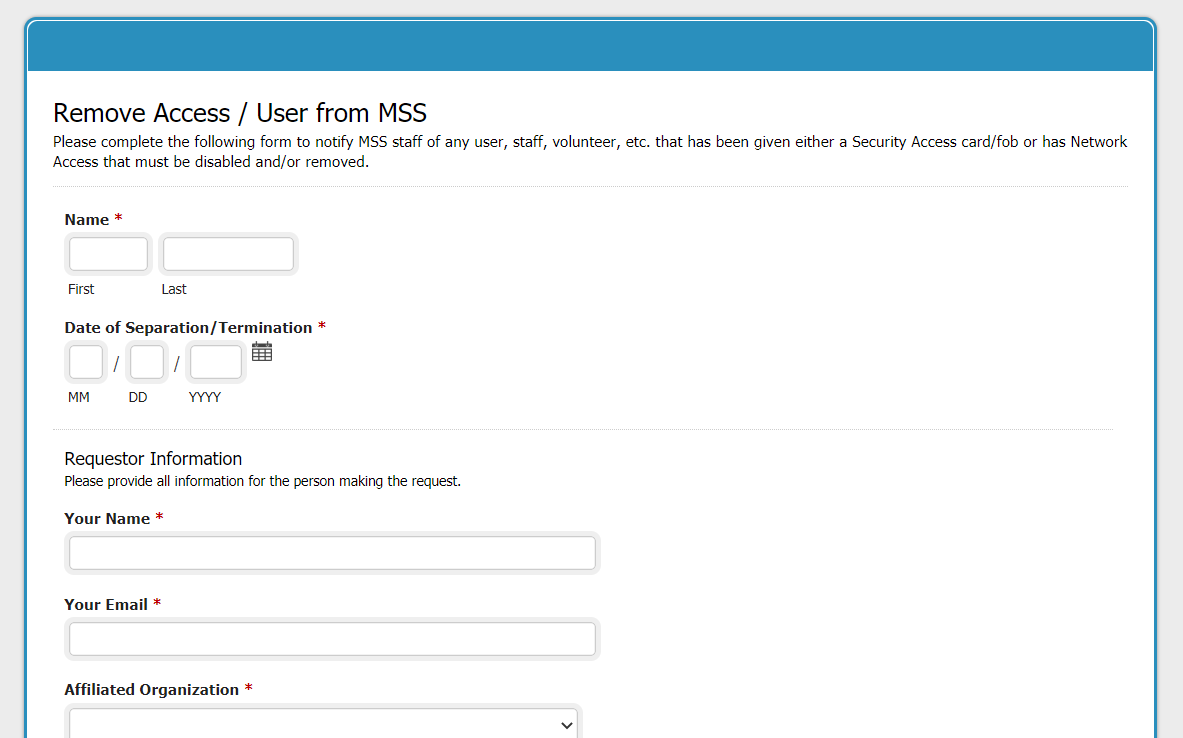Focus the DD day field
1183x738 pixels.
[x=146, y=362]
